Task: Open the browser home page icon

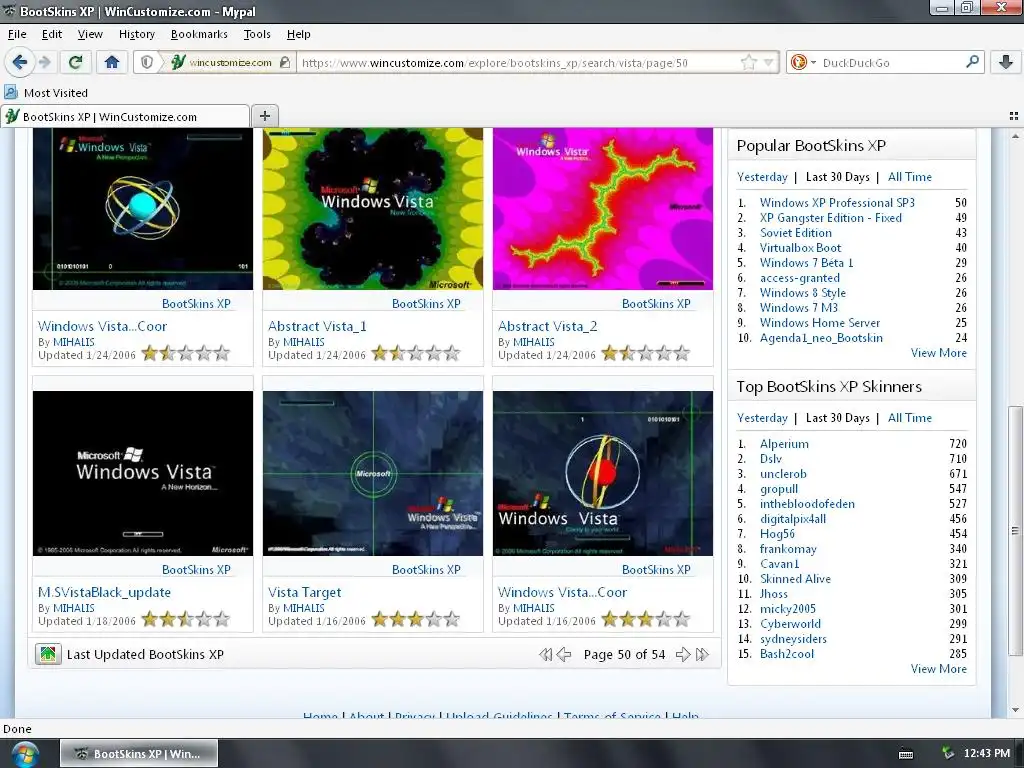Action: [112, 62]
